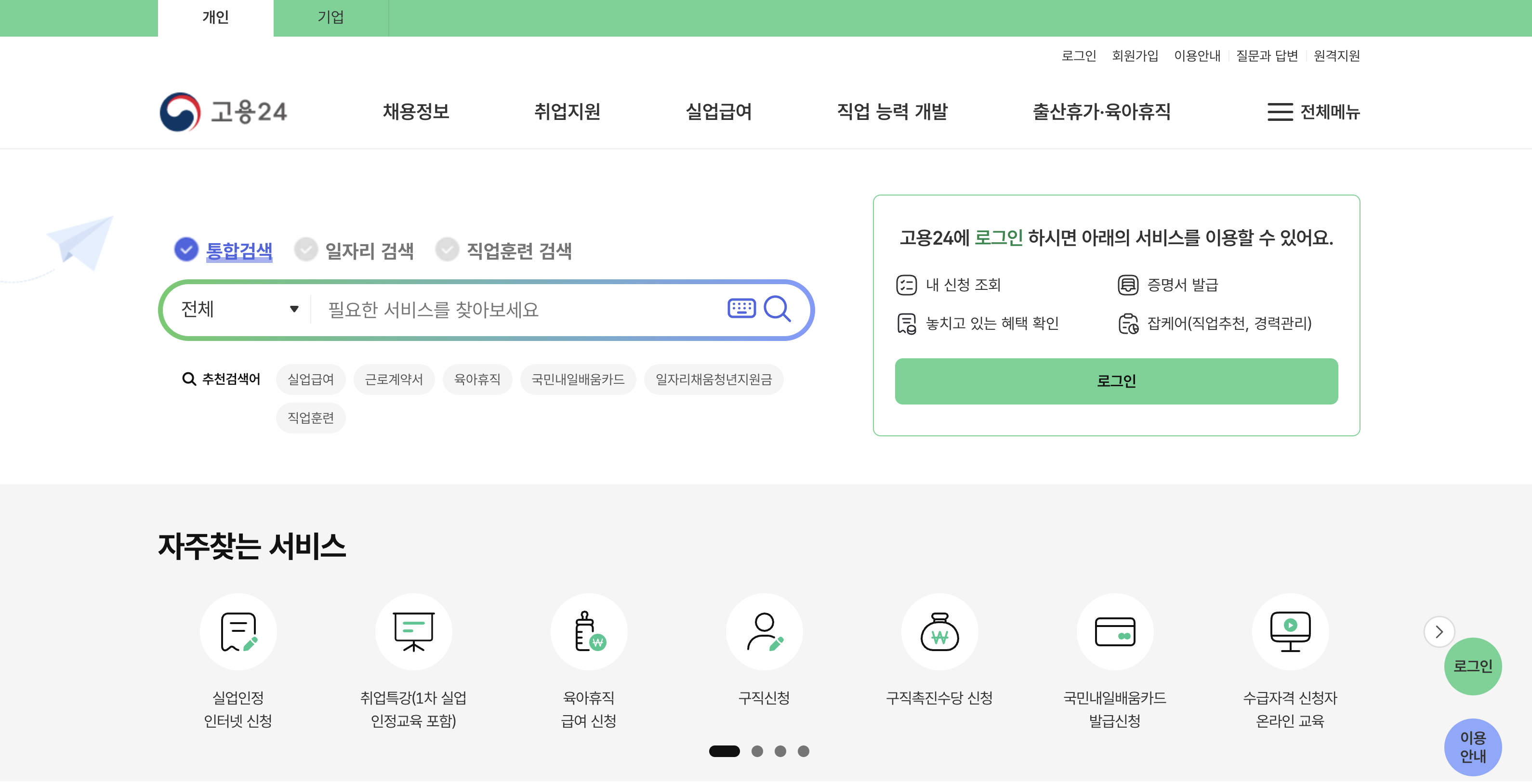Open 국민내일배움카드 card icon
The height and width of the screenshot is (784, 1532).
coord(1114,631)
